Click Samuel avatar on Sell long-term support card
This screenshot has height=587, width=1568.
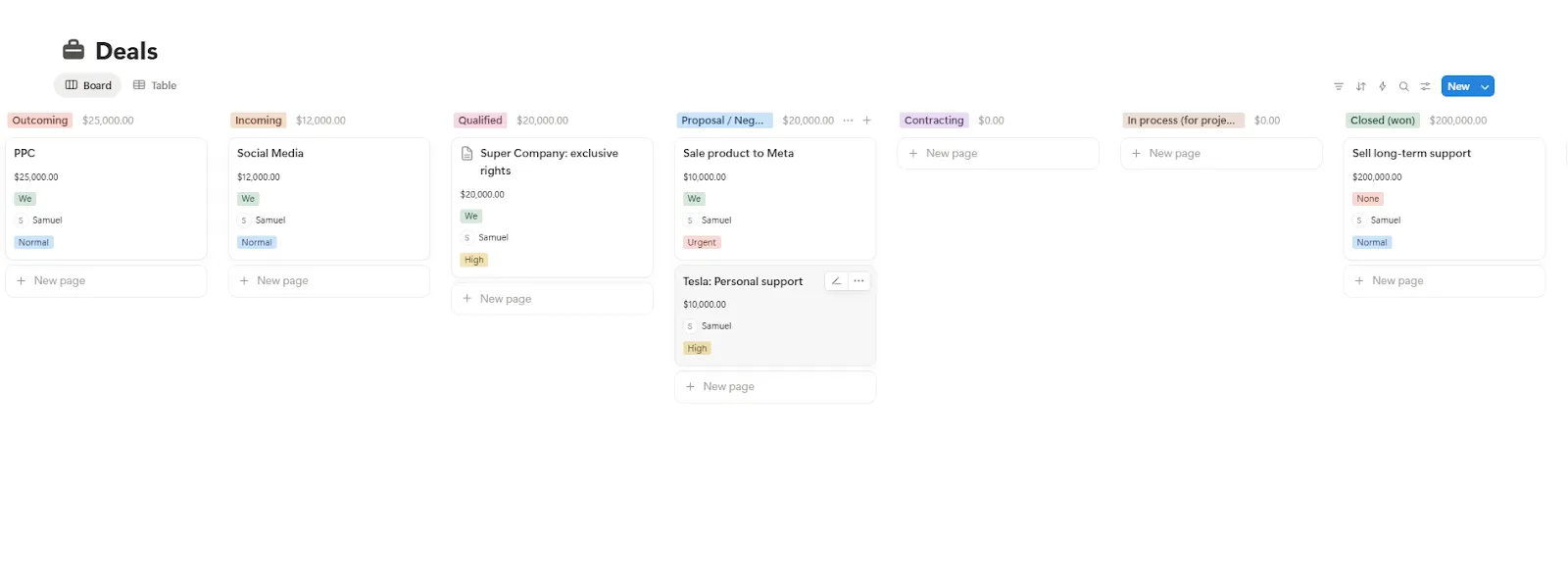(1359, 220)
